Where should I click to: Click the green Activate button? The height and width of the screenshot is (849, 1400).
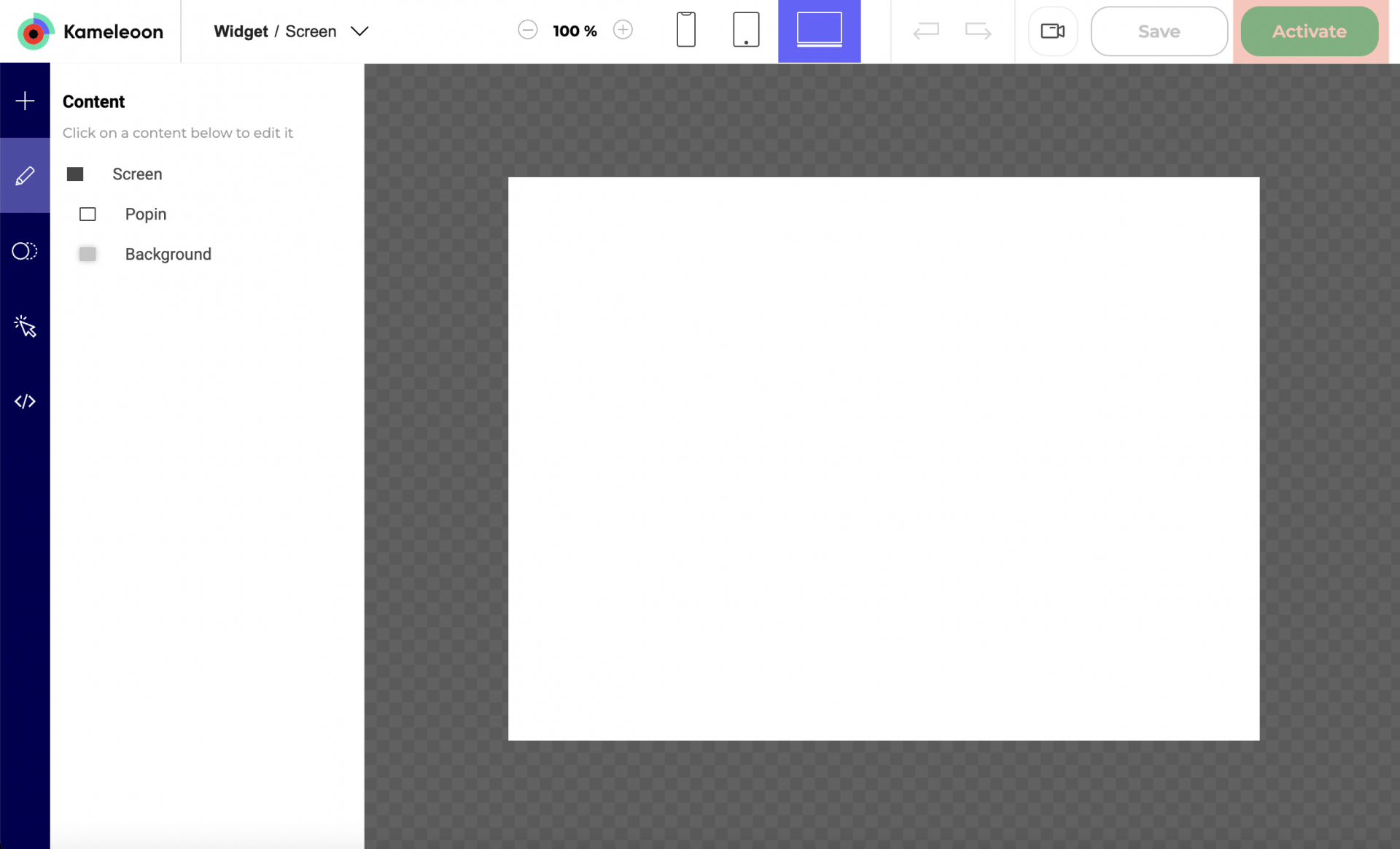[1309, 31]
